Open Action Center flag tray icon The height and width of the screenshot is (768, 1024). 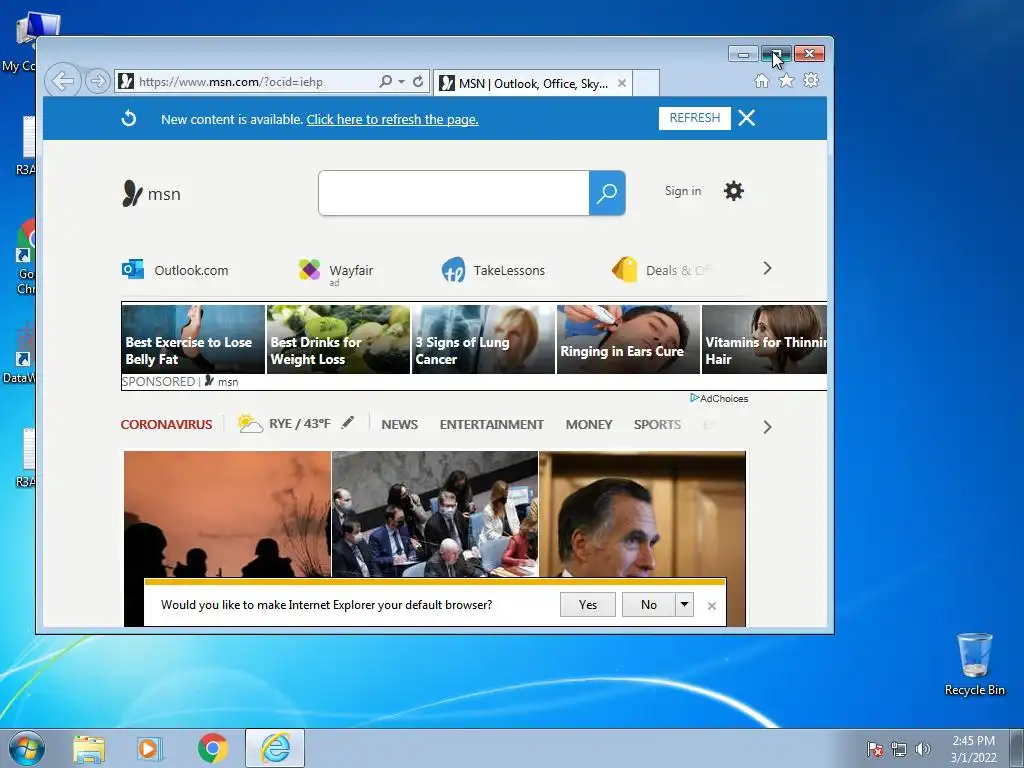(875, 749)
